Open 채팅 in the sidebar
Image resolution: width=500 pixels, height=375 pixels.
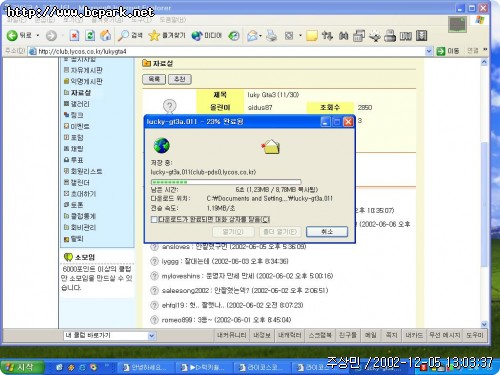click(77, 149)
